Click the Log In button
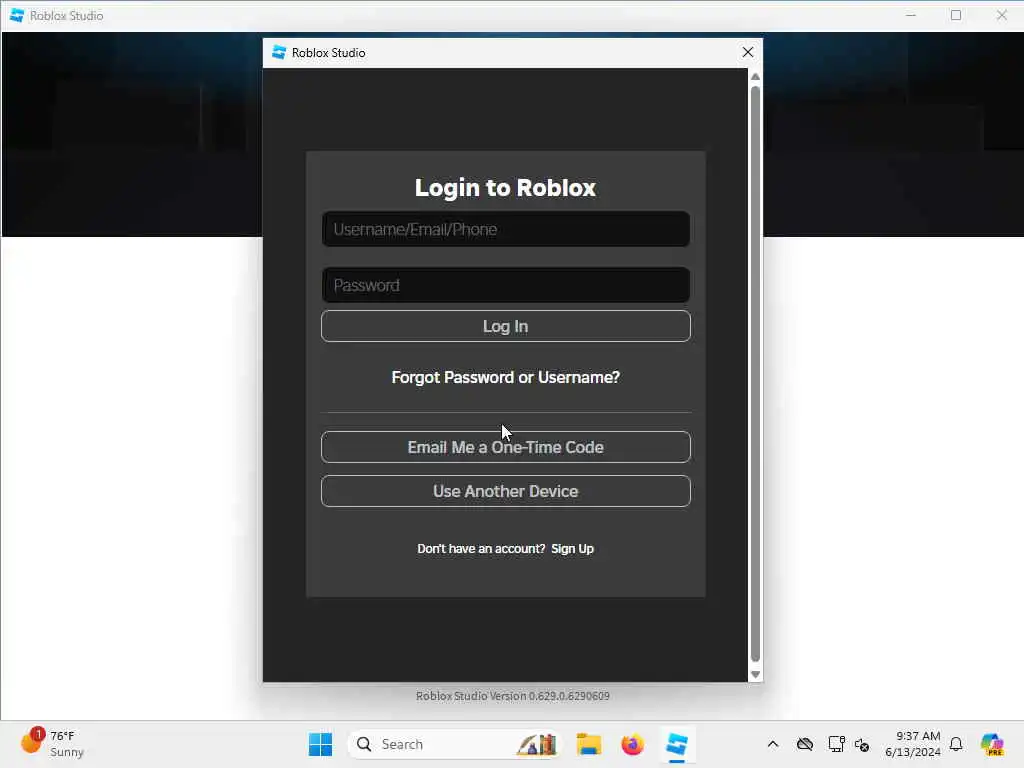 [505, 326]
